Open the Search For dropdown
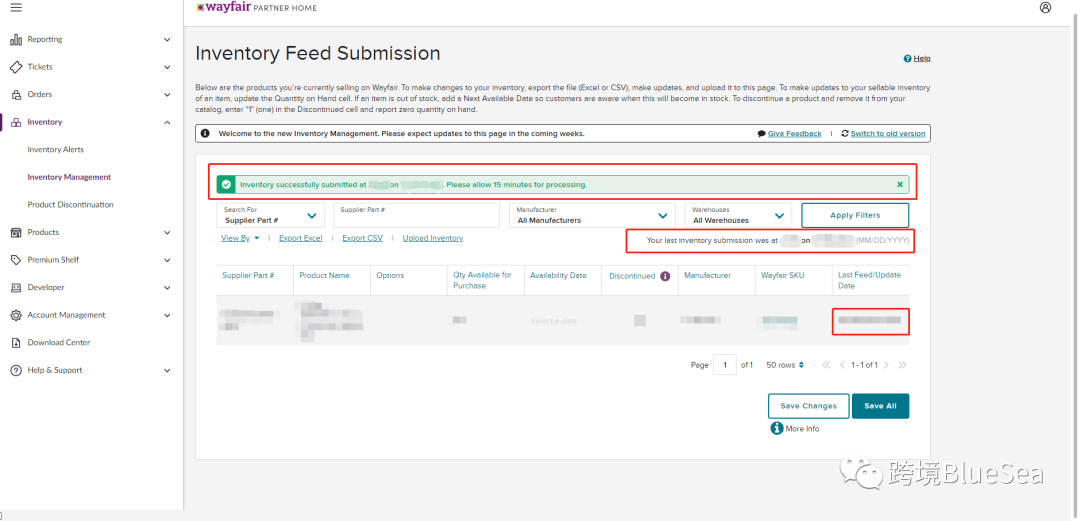 pyautogui.click(x=270, y=215)
